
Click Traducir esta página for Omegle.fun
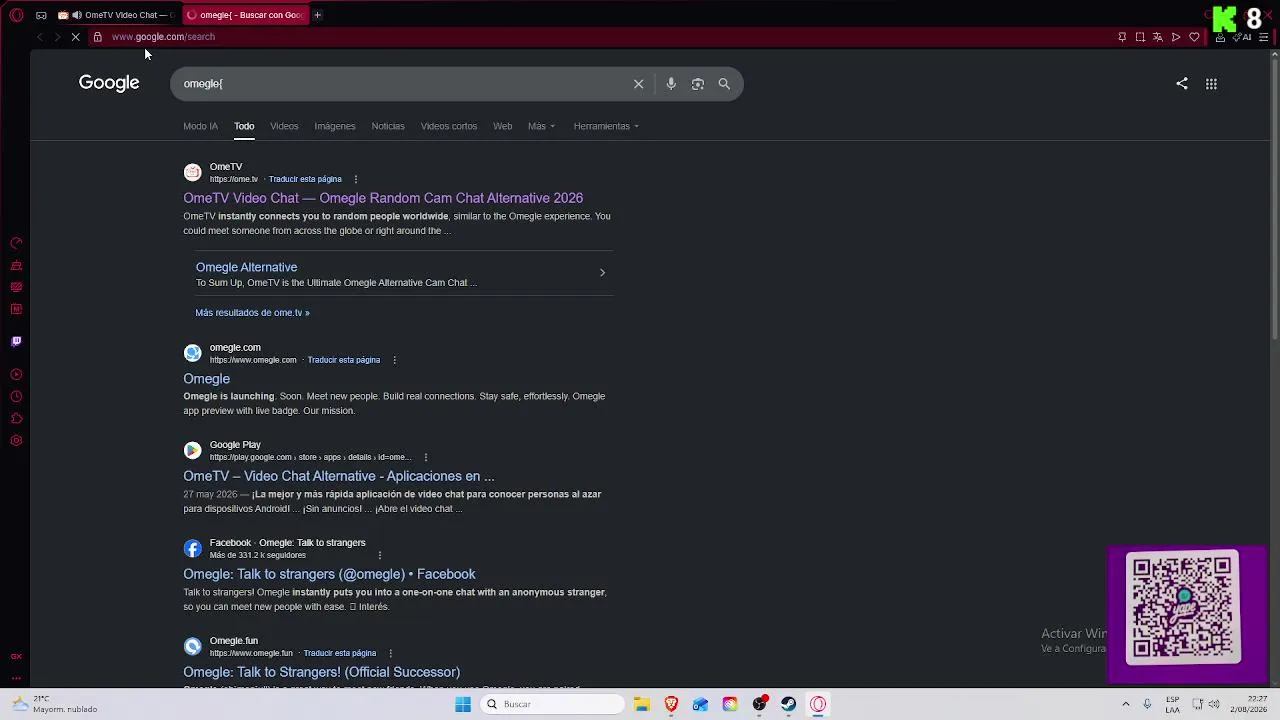pos(340,653)
